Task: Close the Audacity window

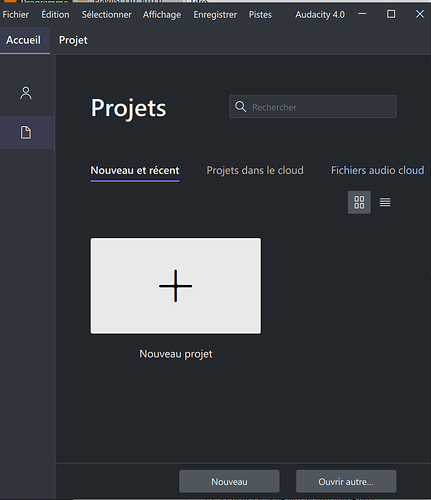Action: pyautogui.click(x=420, y=14)
